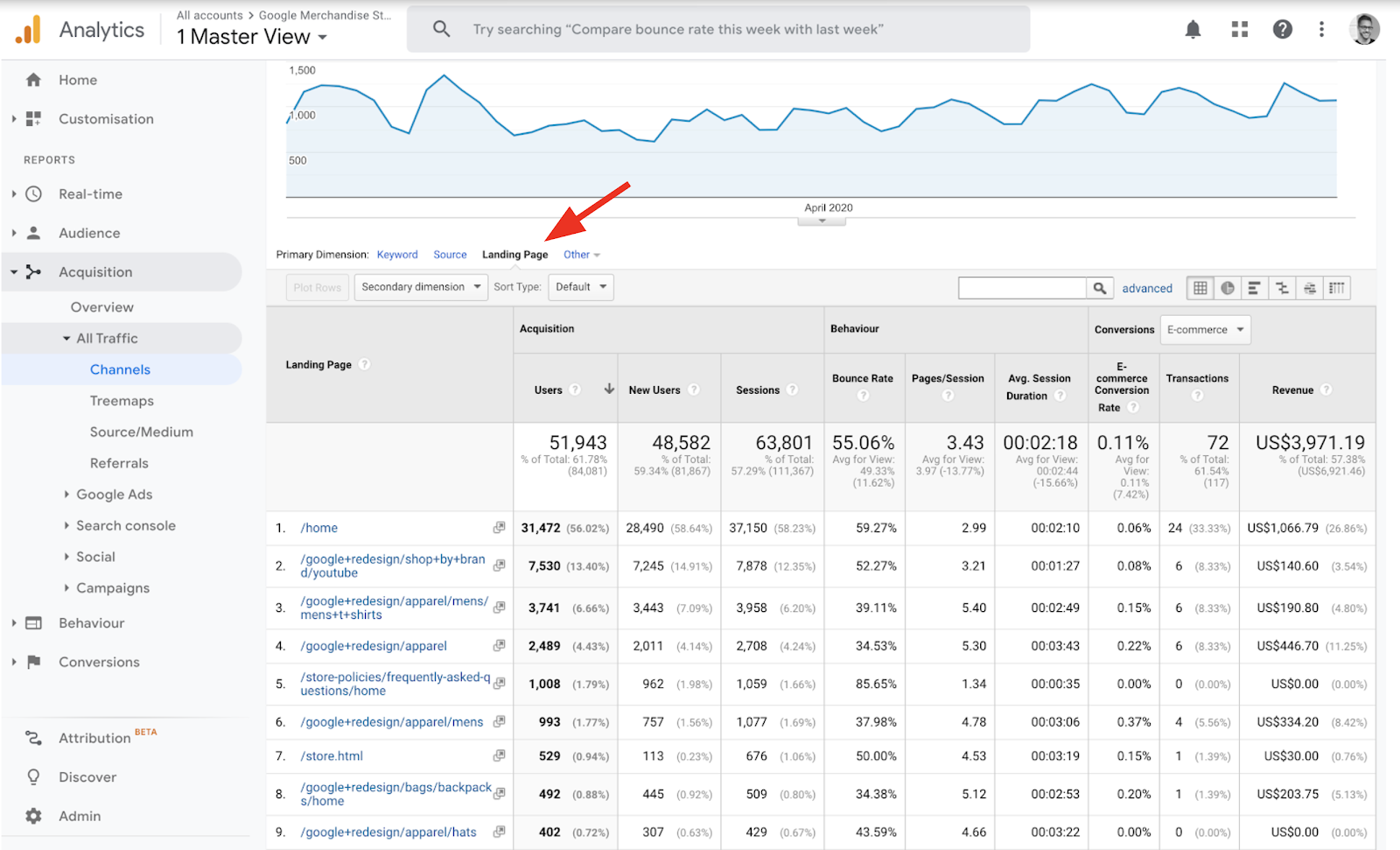
Task: Click the Admin gear icon
Action: click(33, 816)
